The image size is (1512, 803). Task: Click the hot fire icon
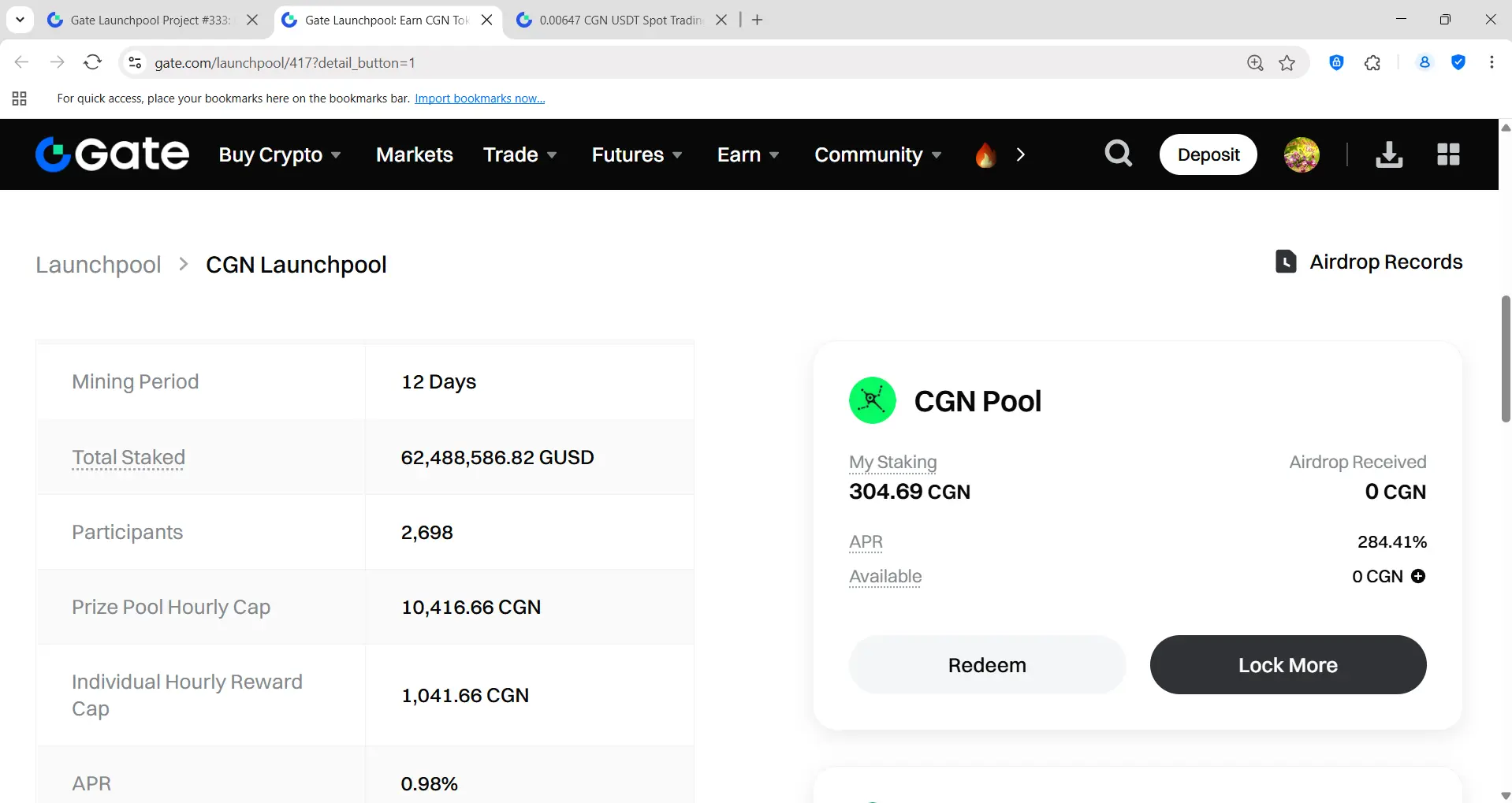coord(985,154)
